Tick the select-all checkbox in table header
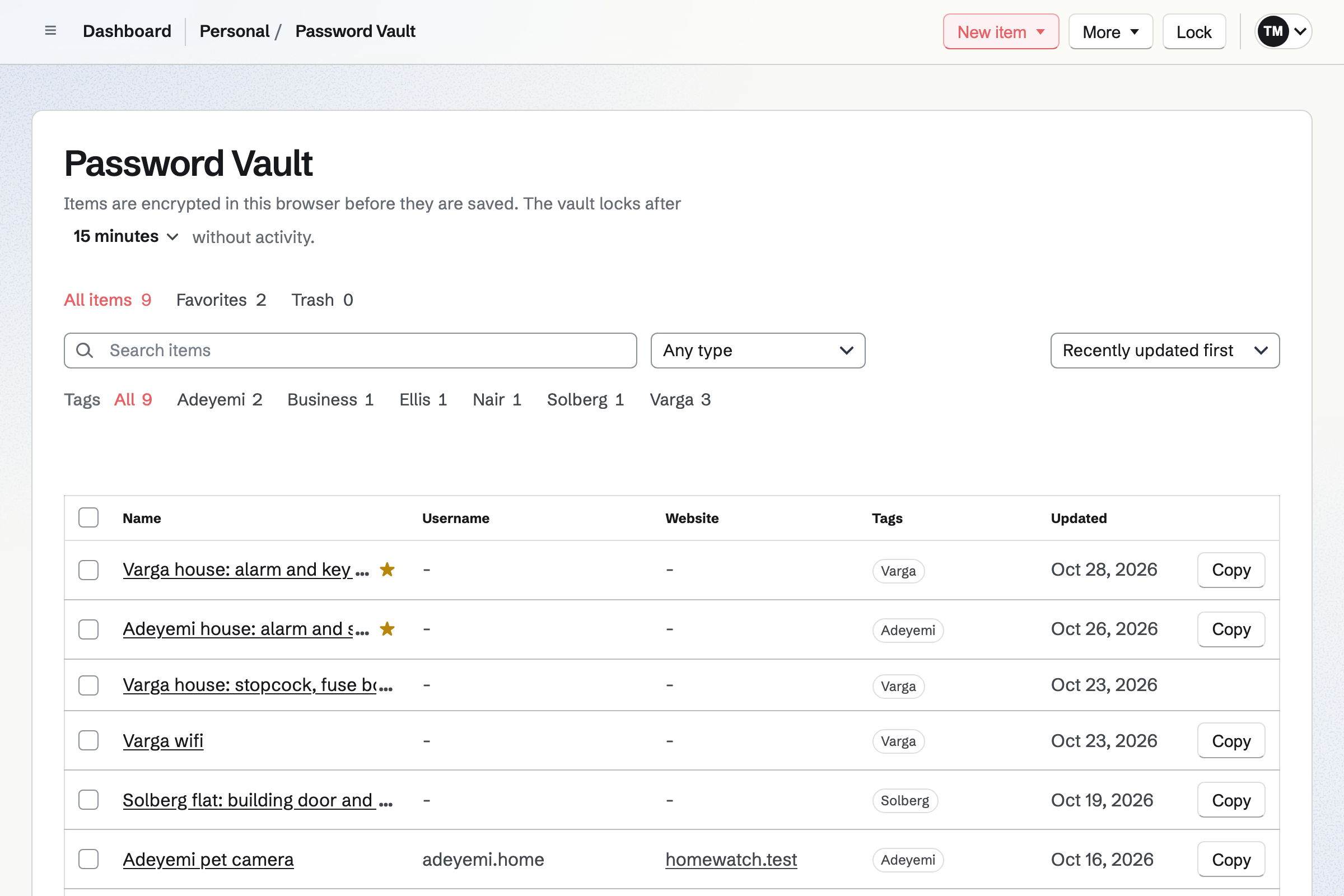Image resolution: width=1344 pixels, height=896 pixels. point(88,517)
